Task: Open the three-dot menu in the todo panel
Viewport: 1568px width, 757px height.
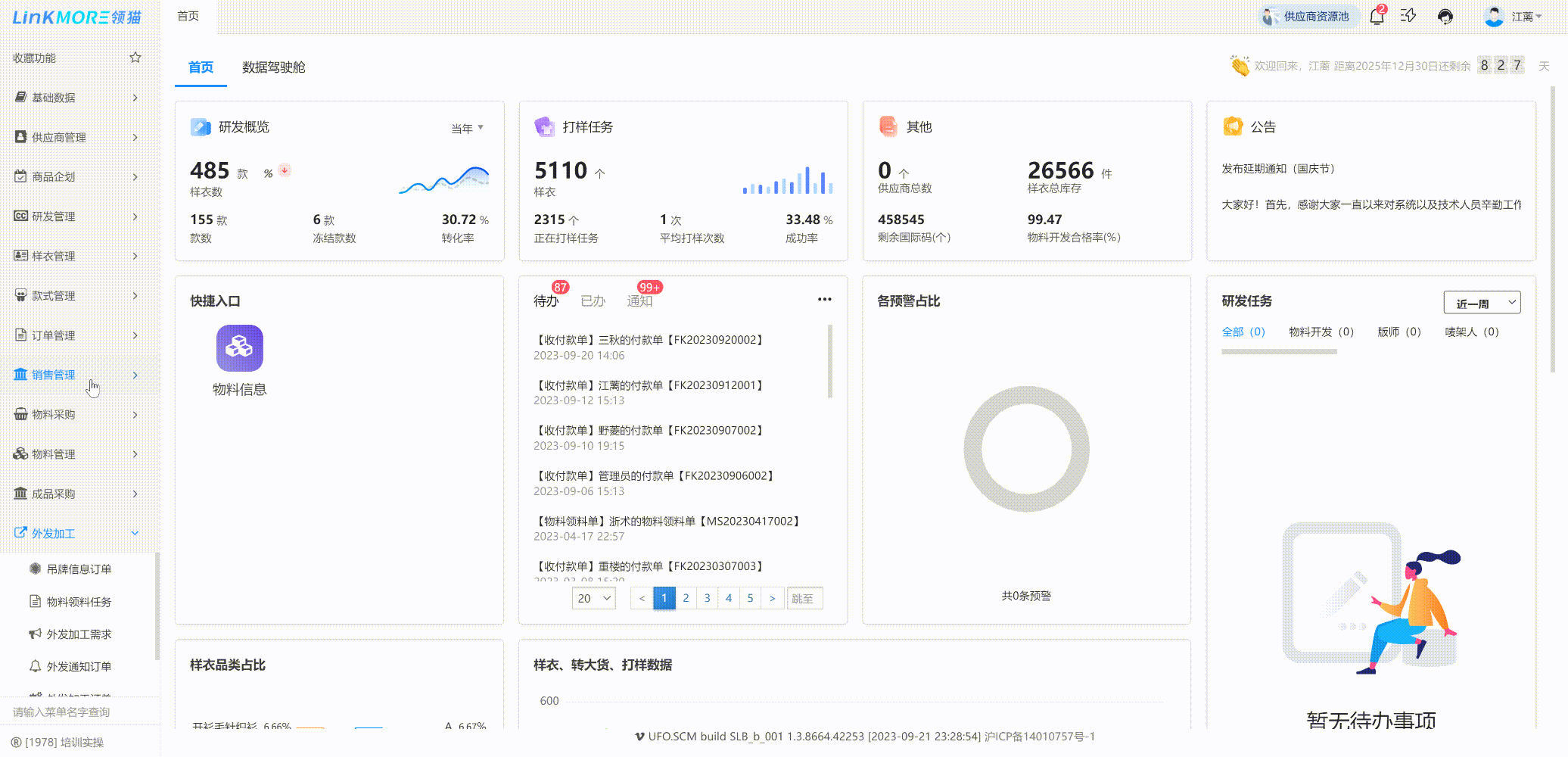Action: click(824, 300)
